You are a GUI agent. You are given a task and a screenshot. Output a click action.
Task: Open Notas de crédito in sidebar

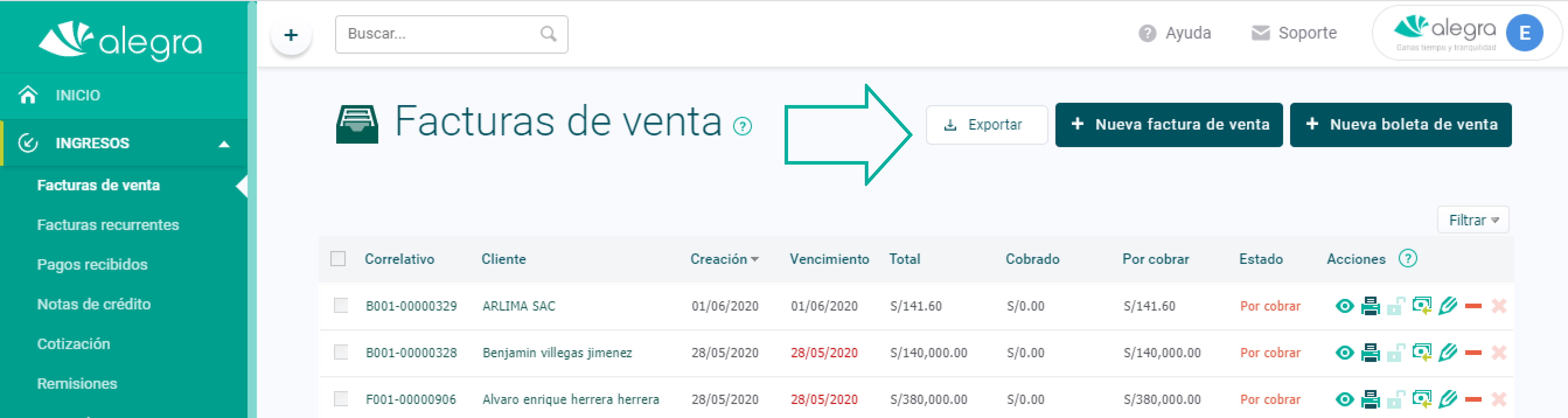tap(94, 304)
